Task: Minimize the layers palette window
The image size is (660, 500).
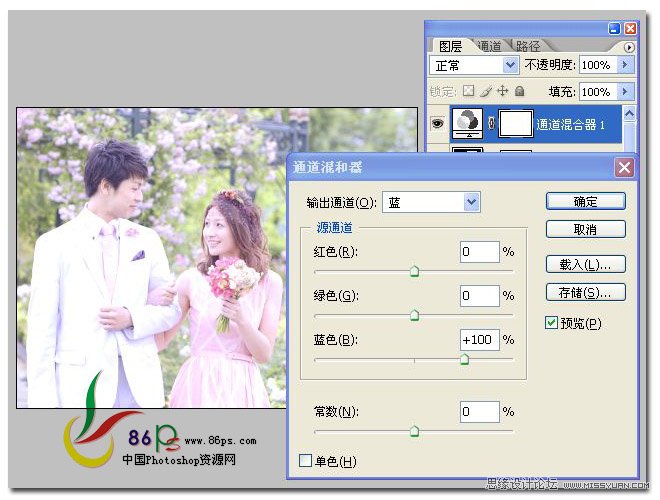Action: tap(615, 29)
